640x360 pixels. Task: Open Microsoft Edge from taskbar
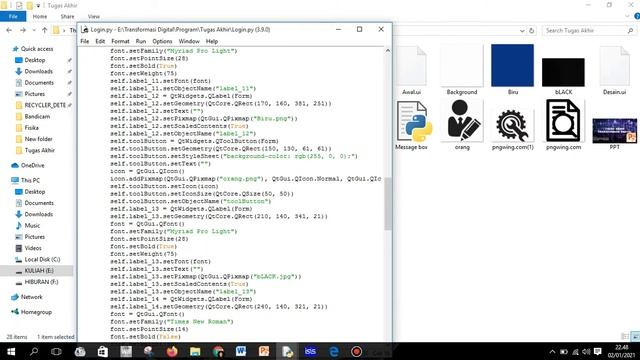(333, 351)
